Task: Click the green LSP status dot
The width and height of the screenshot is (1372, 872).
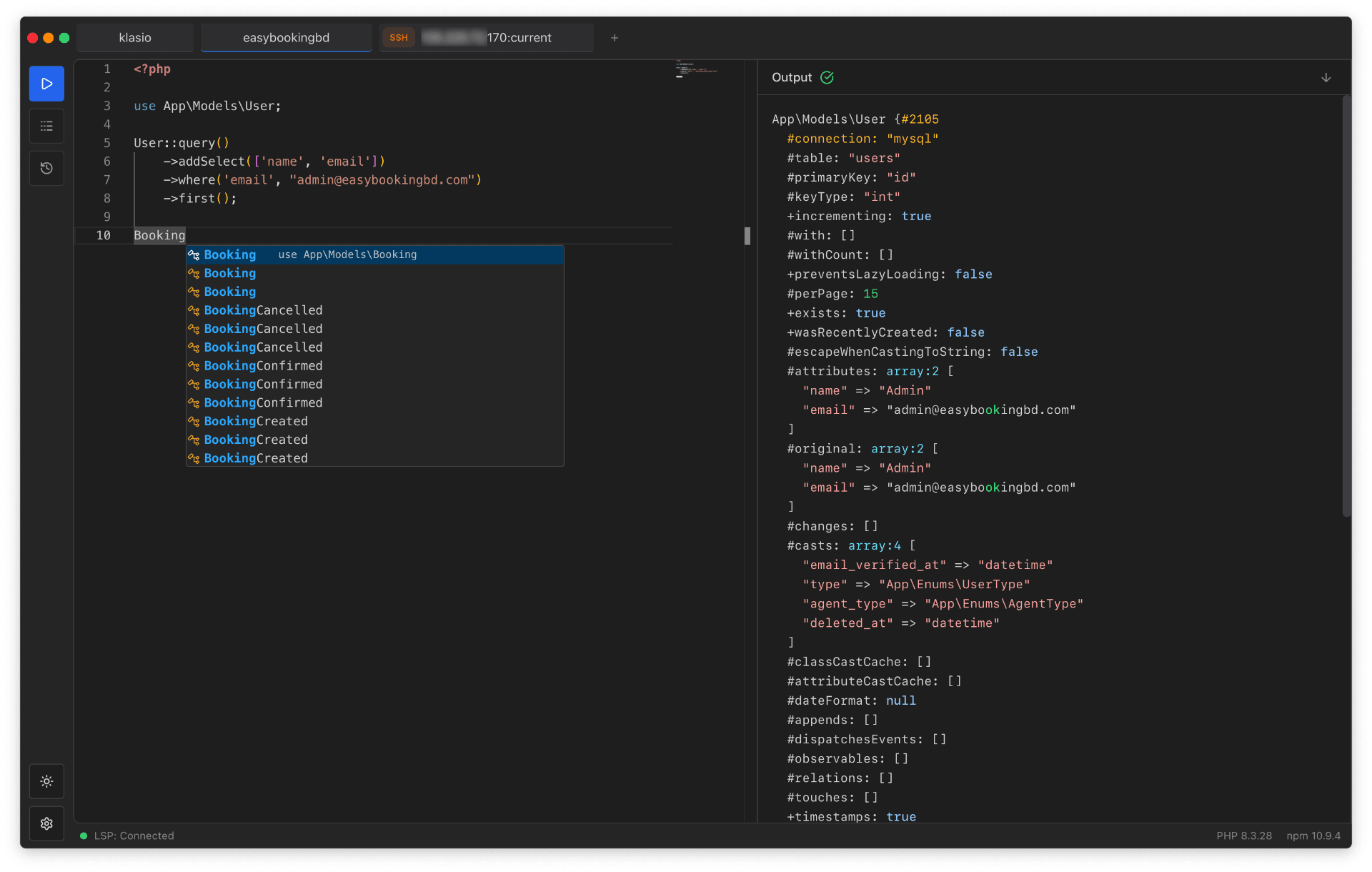Action: click(x=83, y=836)
